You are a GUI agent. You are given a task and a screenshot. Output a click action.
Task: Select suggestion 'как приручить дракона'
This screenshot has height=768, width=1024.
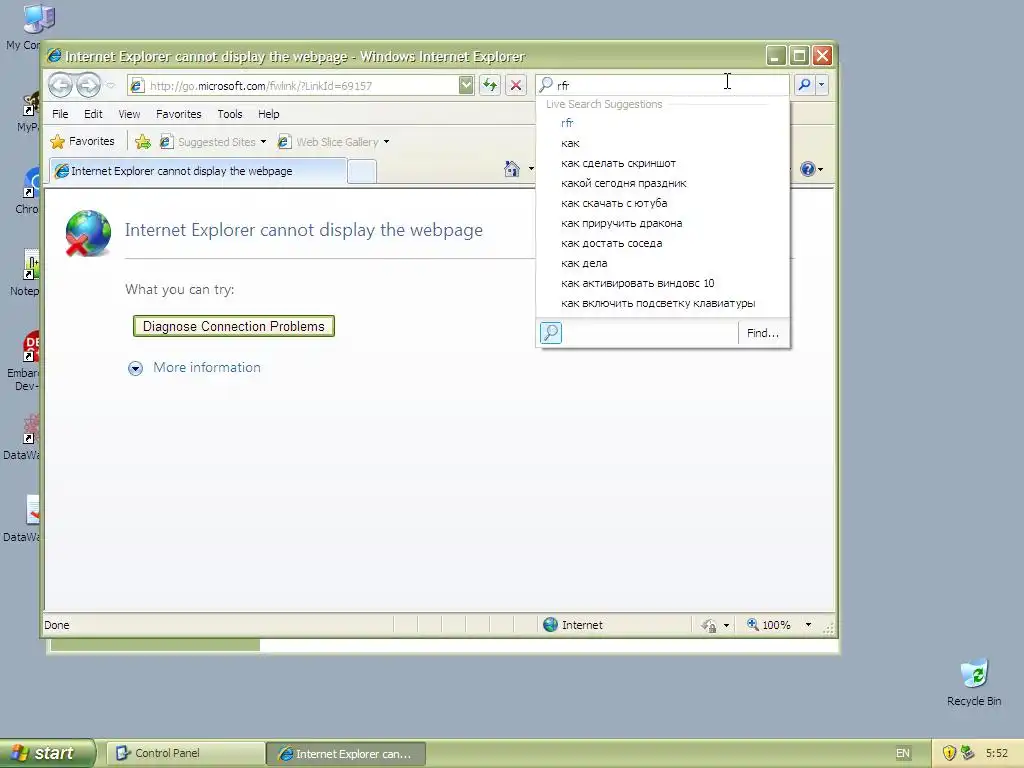[662, 223]
